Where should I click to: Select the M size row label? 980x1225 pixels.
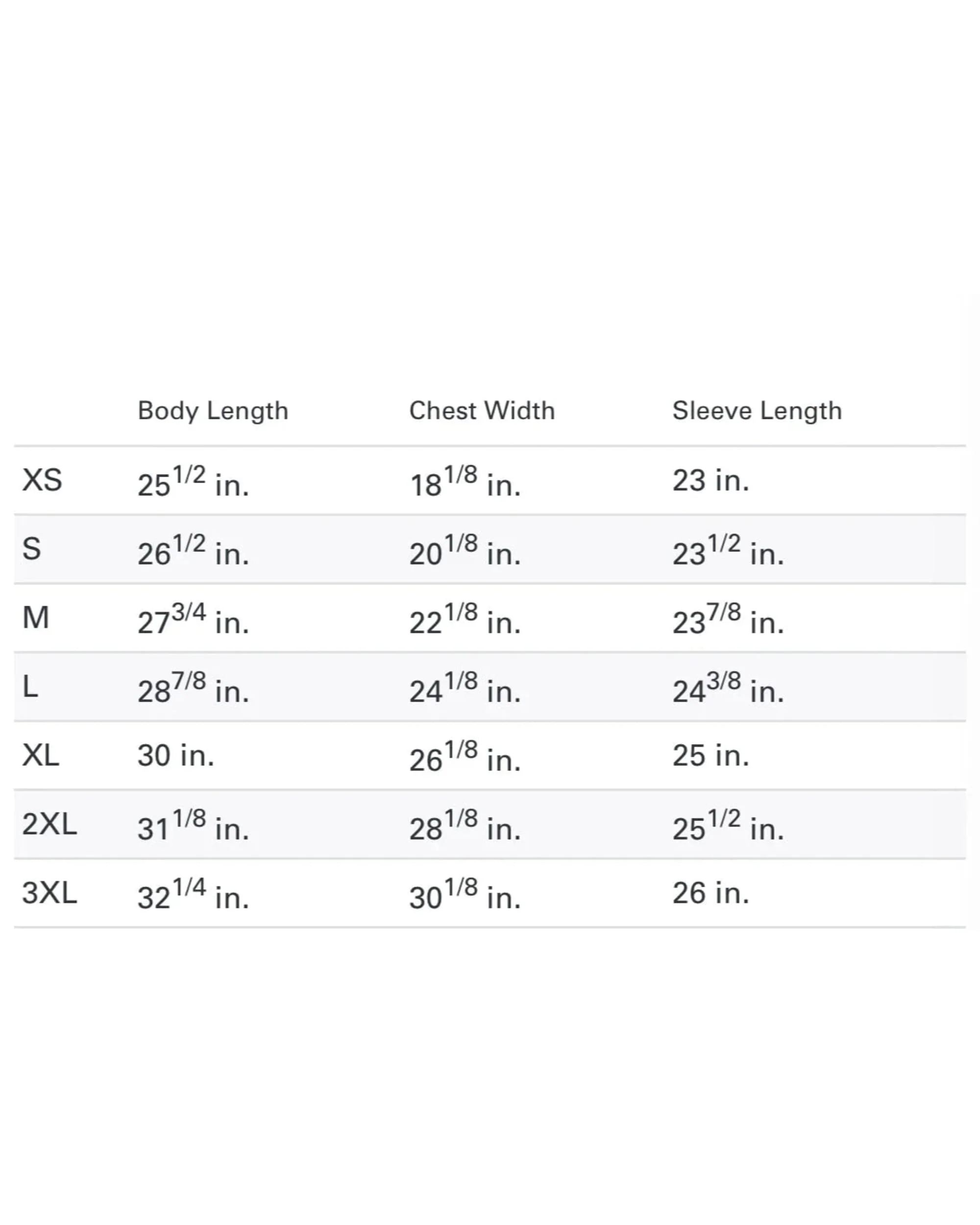coord(36,618)
